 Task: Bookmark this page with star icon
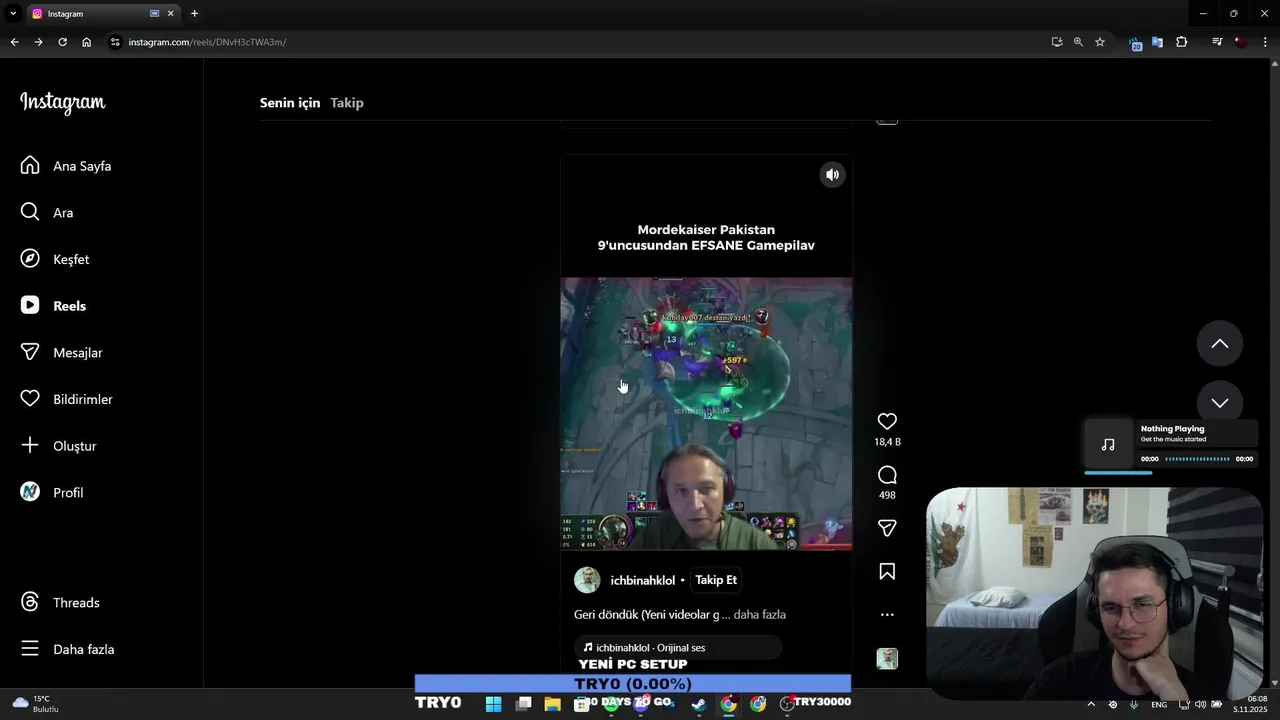coord(1100,42)
